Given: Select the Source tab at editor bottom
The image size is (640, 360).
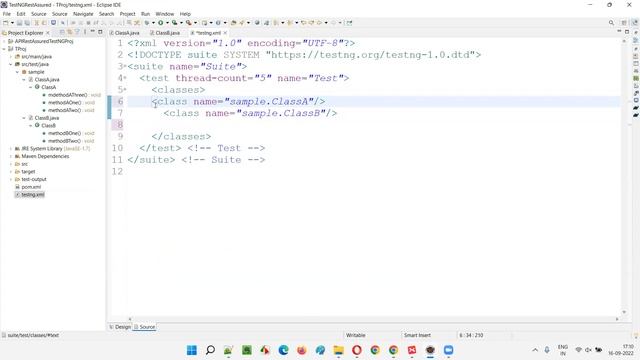Looking at the screenshot, I should 145,327.
